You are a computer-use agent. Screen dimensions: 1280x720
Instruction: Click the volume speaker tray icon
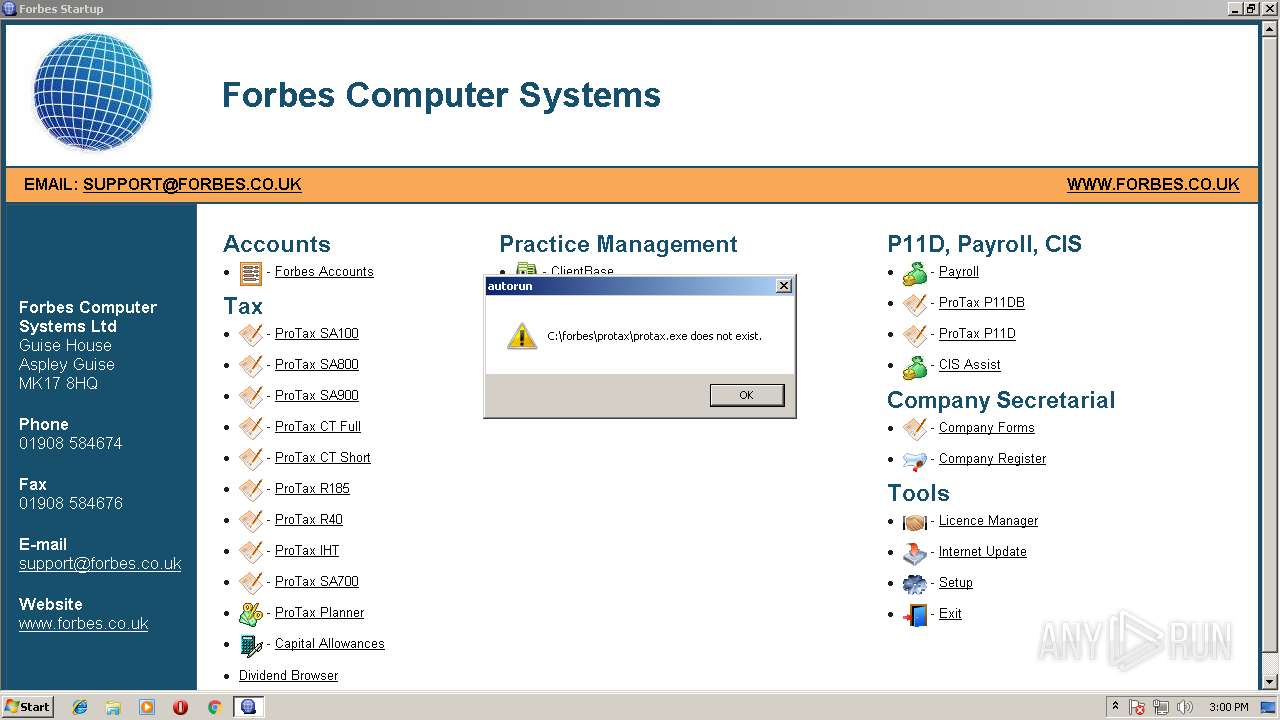(x=1184, y=707)
